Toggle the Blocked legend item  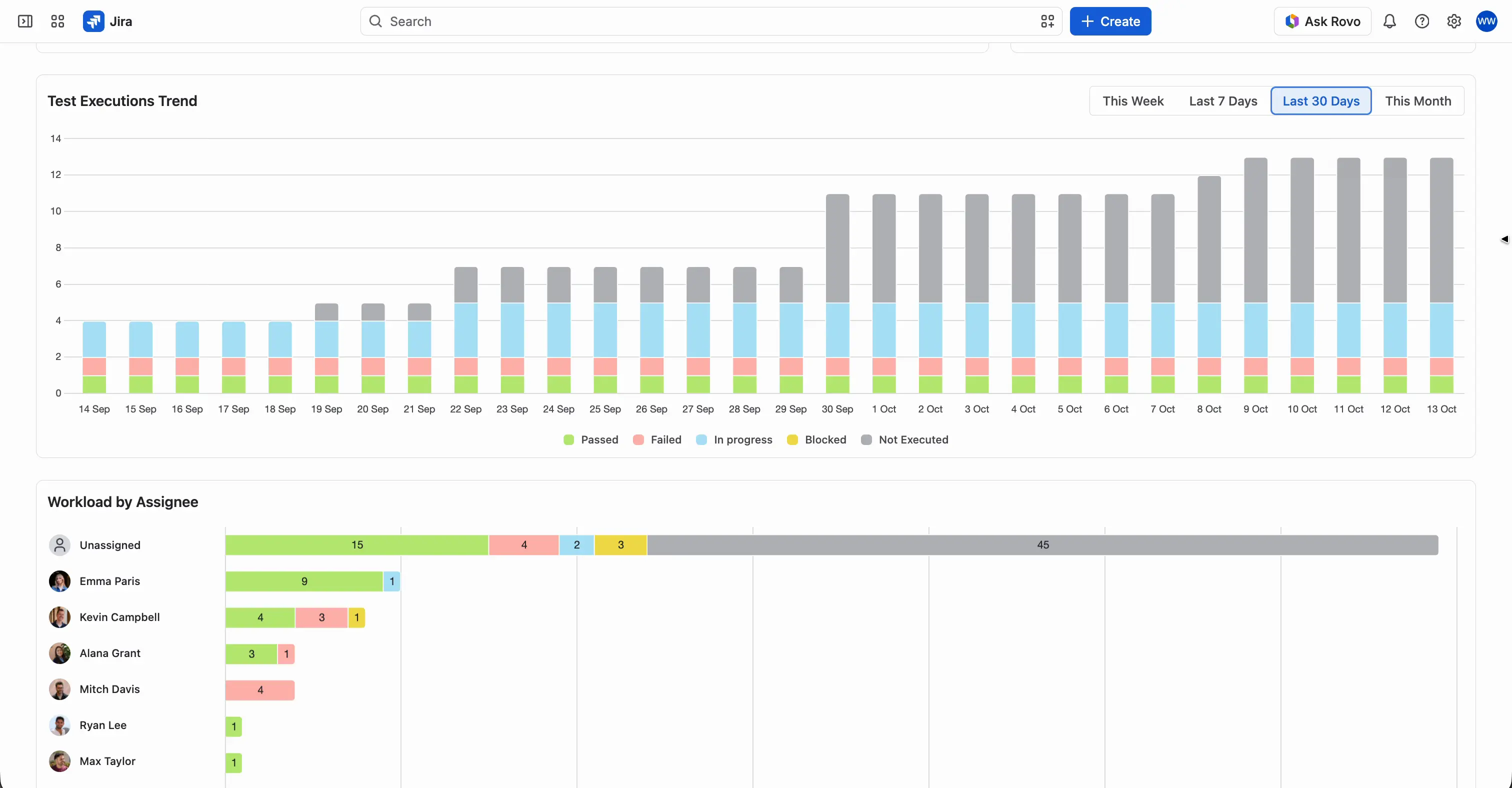tap(816, 440)
